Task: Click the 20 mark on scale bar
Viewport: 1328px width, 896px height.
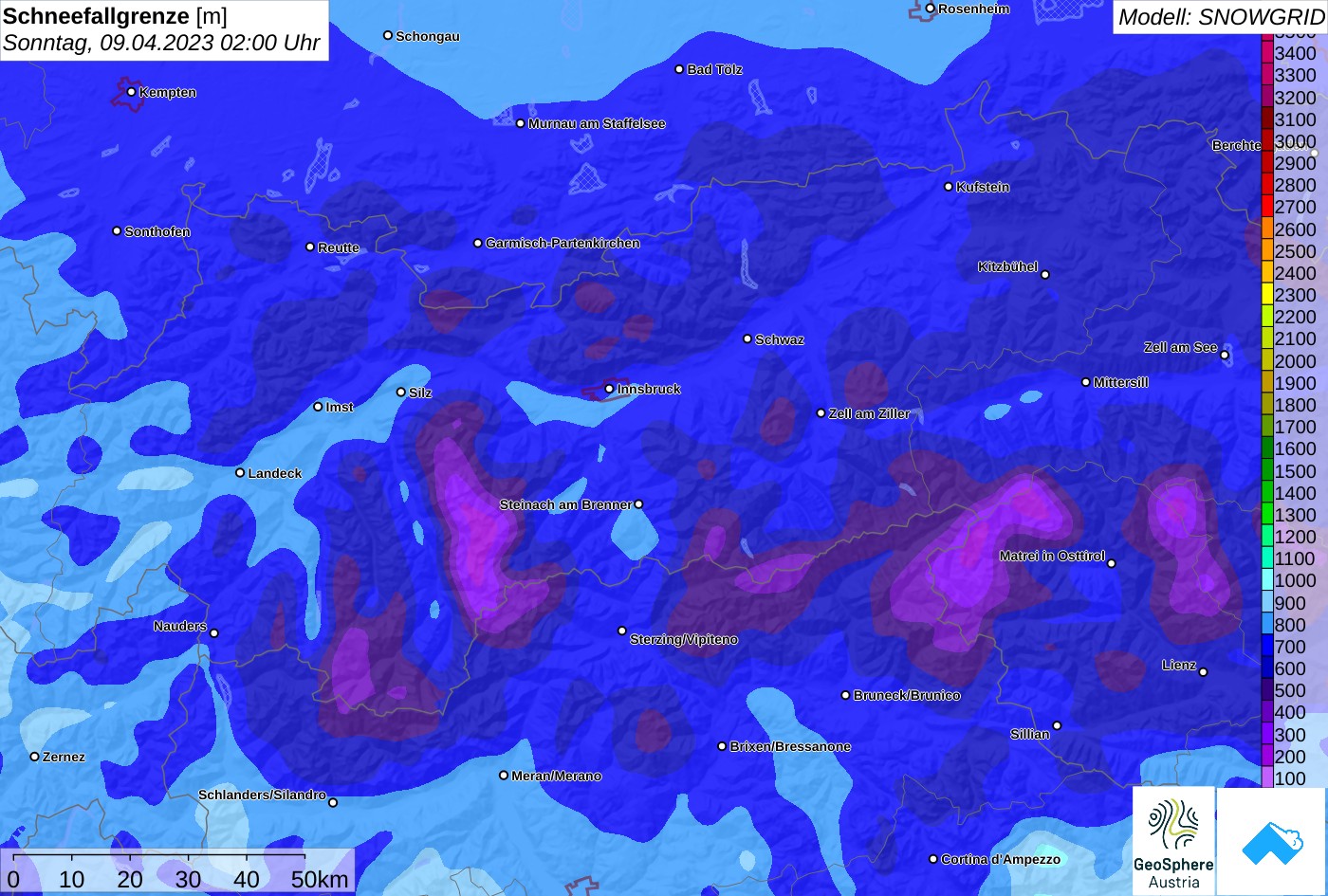Action: pyautogui.click(x=130, y=879)
